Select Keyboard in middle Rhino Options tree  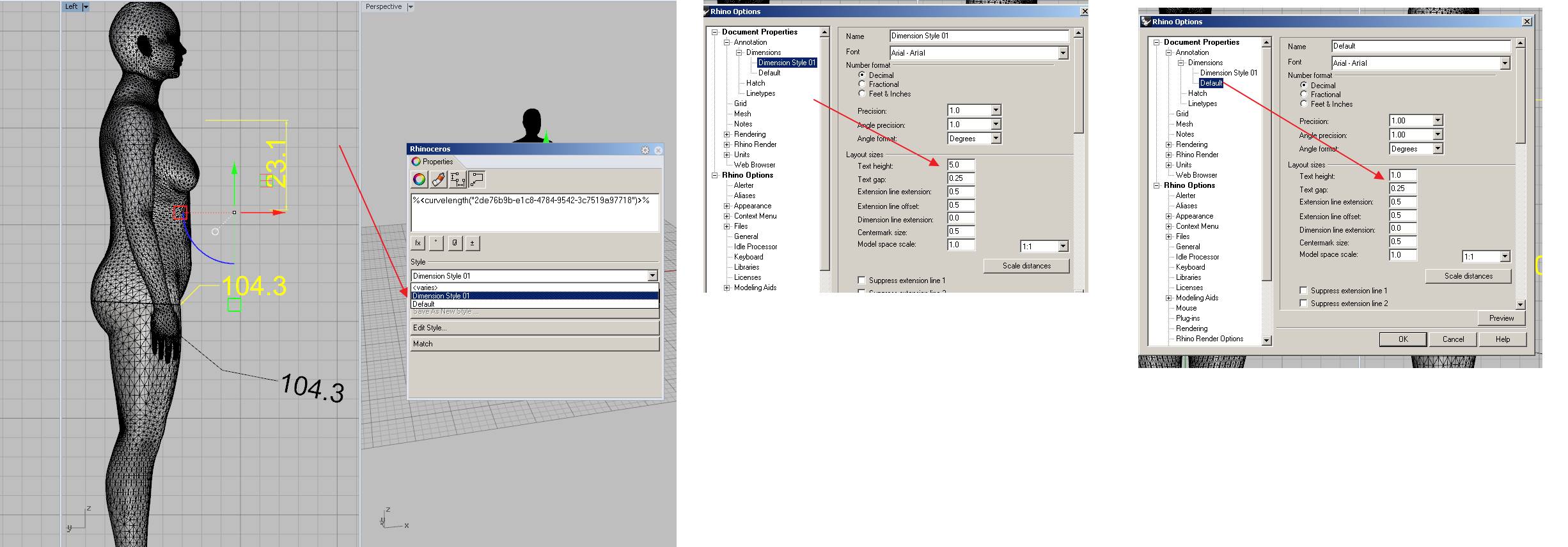[x=748, y=257]
